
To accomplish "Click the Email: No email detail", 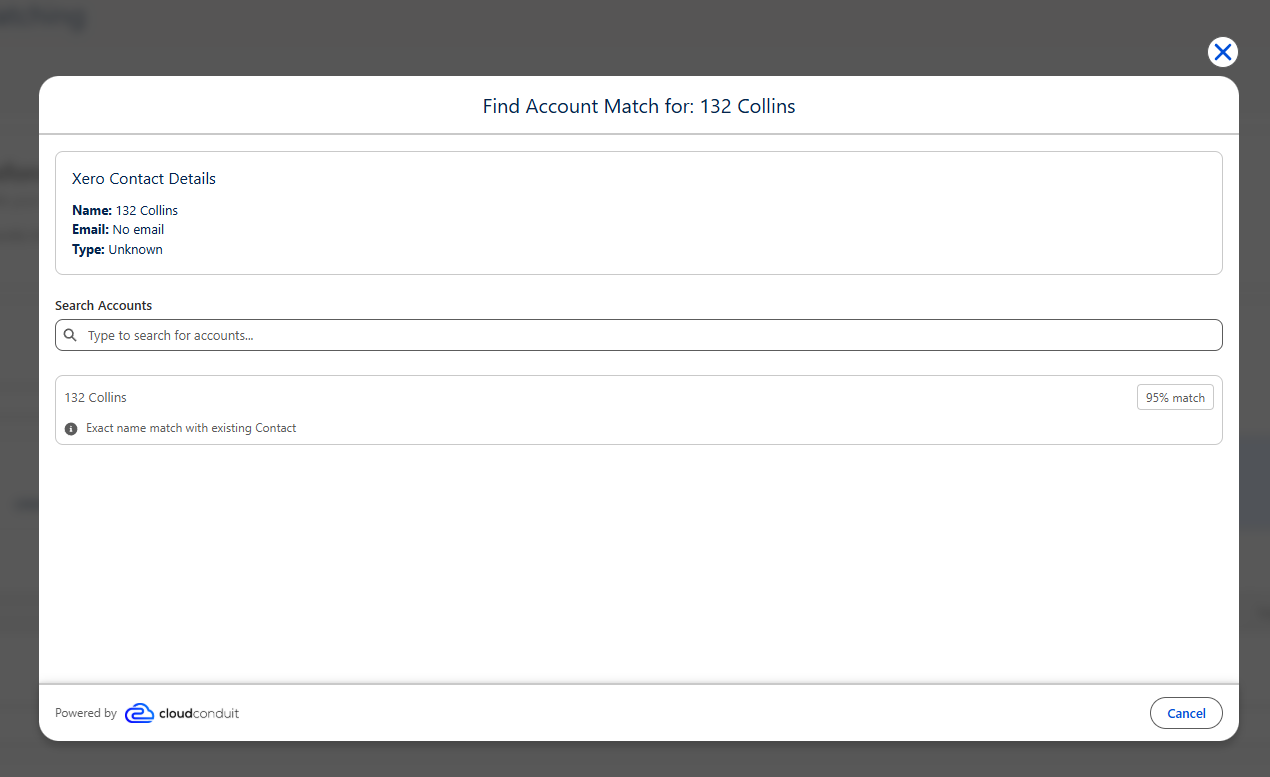I will point(118,230).
